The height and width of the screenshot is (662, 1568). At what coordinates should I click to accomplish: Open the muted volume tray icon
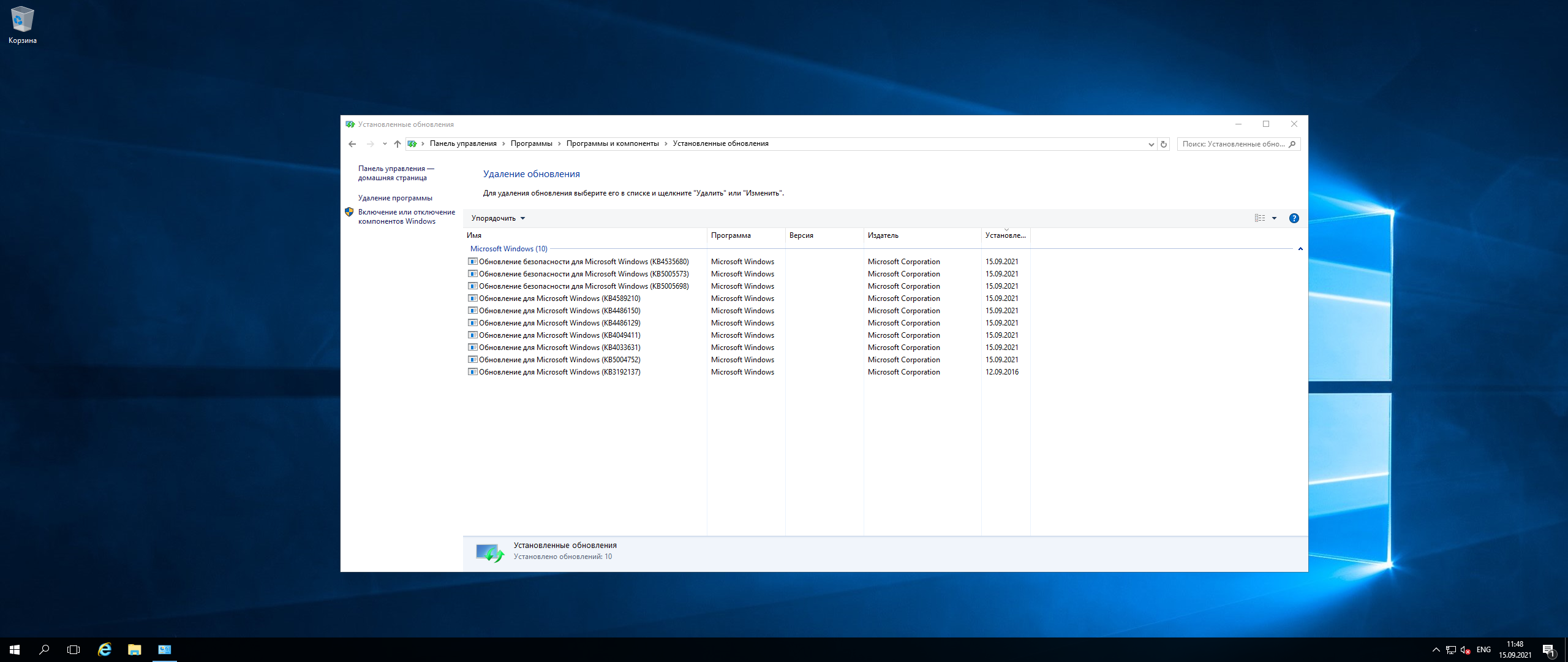(x=1466, y=650)
